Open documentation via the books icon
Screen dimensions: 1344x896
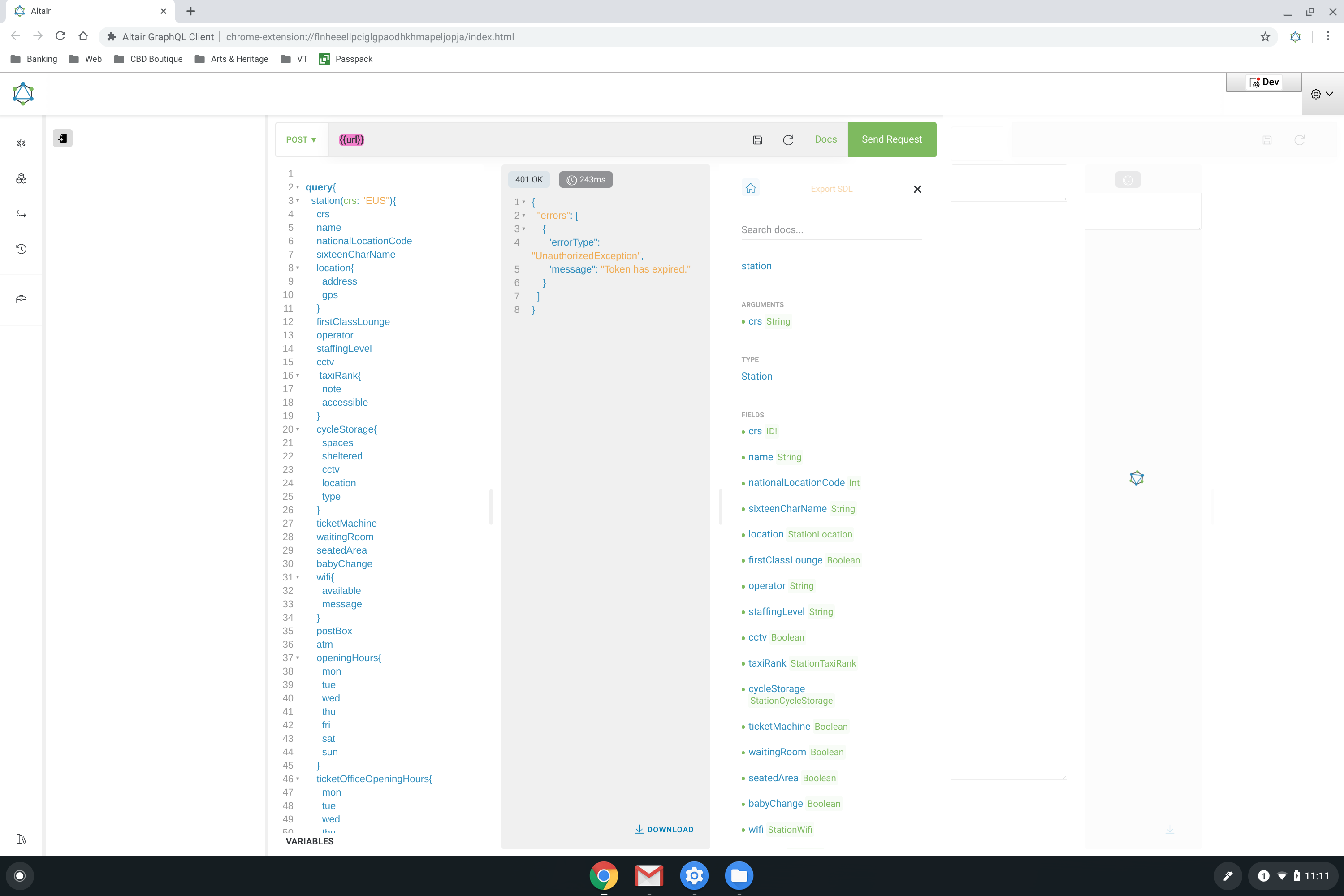tap(21, 838)
